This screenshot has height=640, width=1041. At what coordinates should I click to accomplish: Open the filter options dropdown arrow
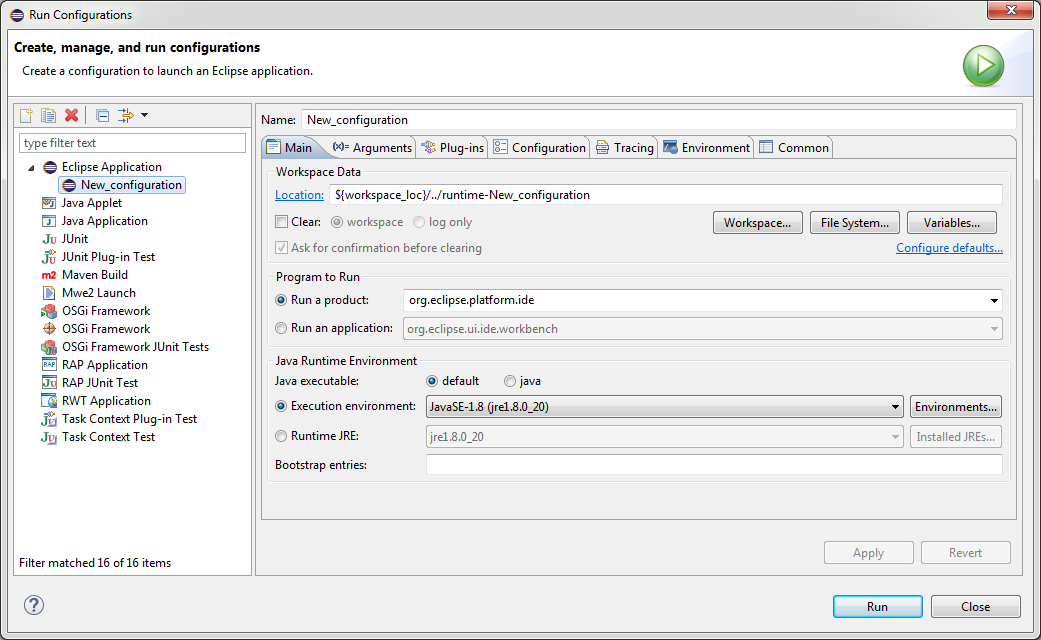(145, 116)
